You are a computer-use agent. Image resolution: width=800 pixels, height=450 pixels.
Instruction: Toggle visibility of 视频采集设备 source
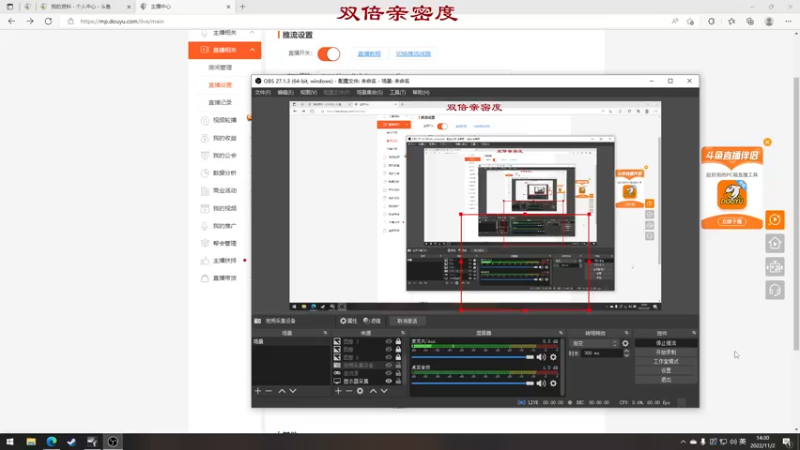pos(389,365)
